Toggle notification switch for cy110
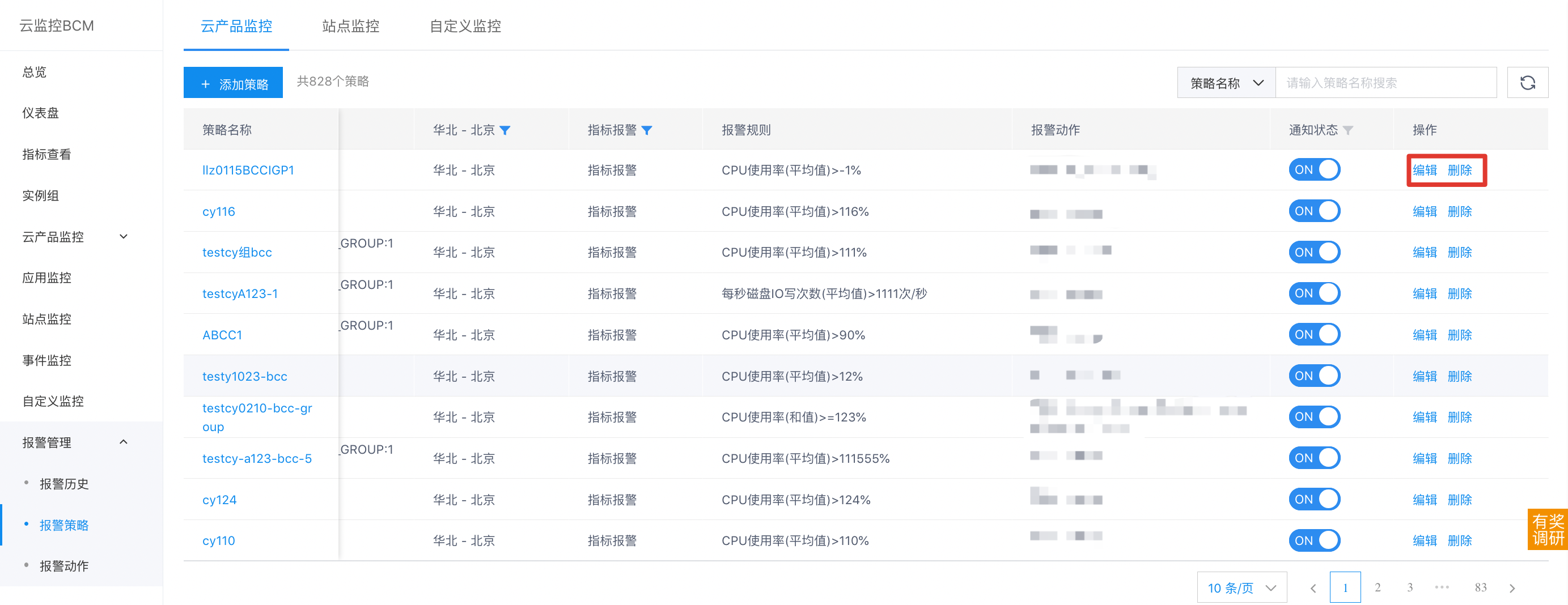 [1314, 540]
